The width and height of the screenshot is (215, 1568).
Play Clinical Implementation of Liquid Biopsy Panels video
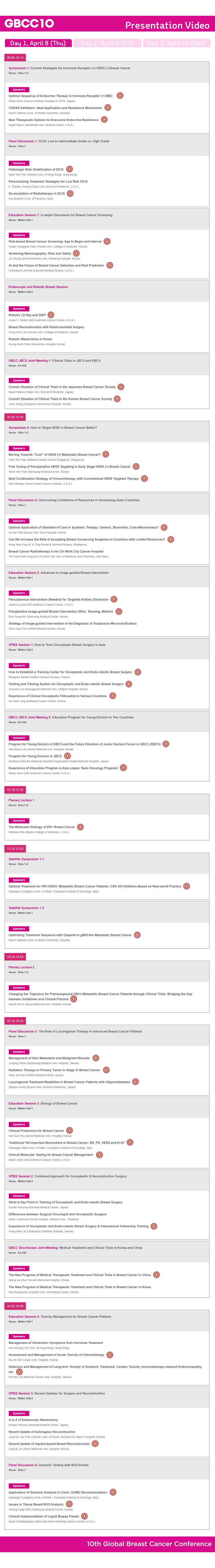click(85, 1516)
